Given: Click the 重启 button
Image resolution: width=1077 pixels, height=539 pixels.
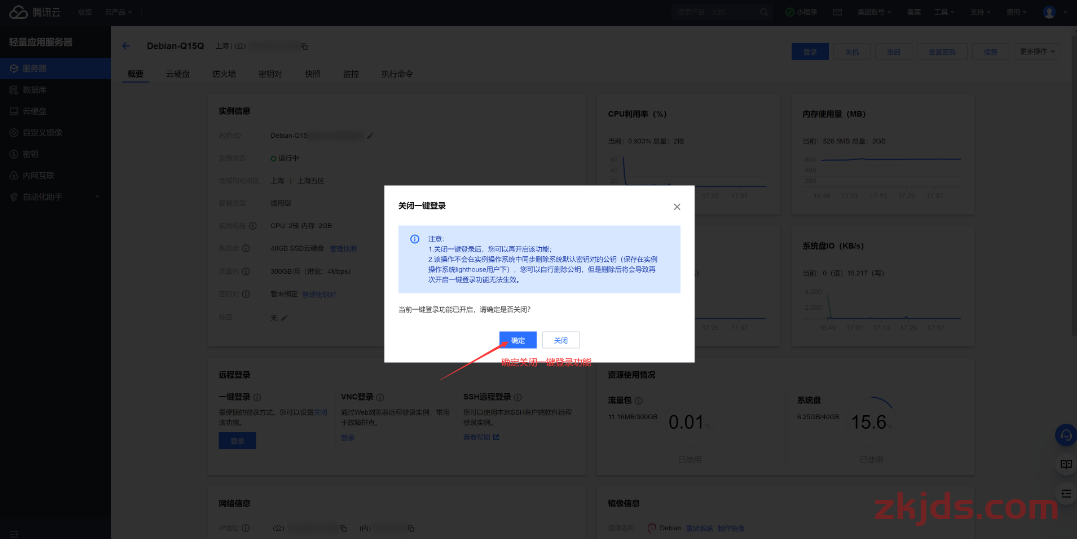Looking at the screenshot, I should (893, 51).
